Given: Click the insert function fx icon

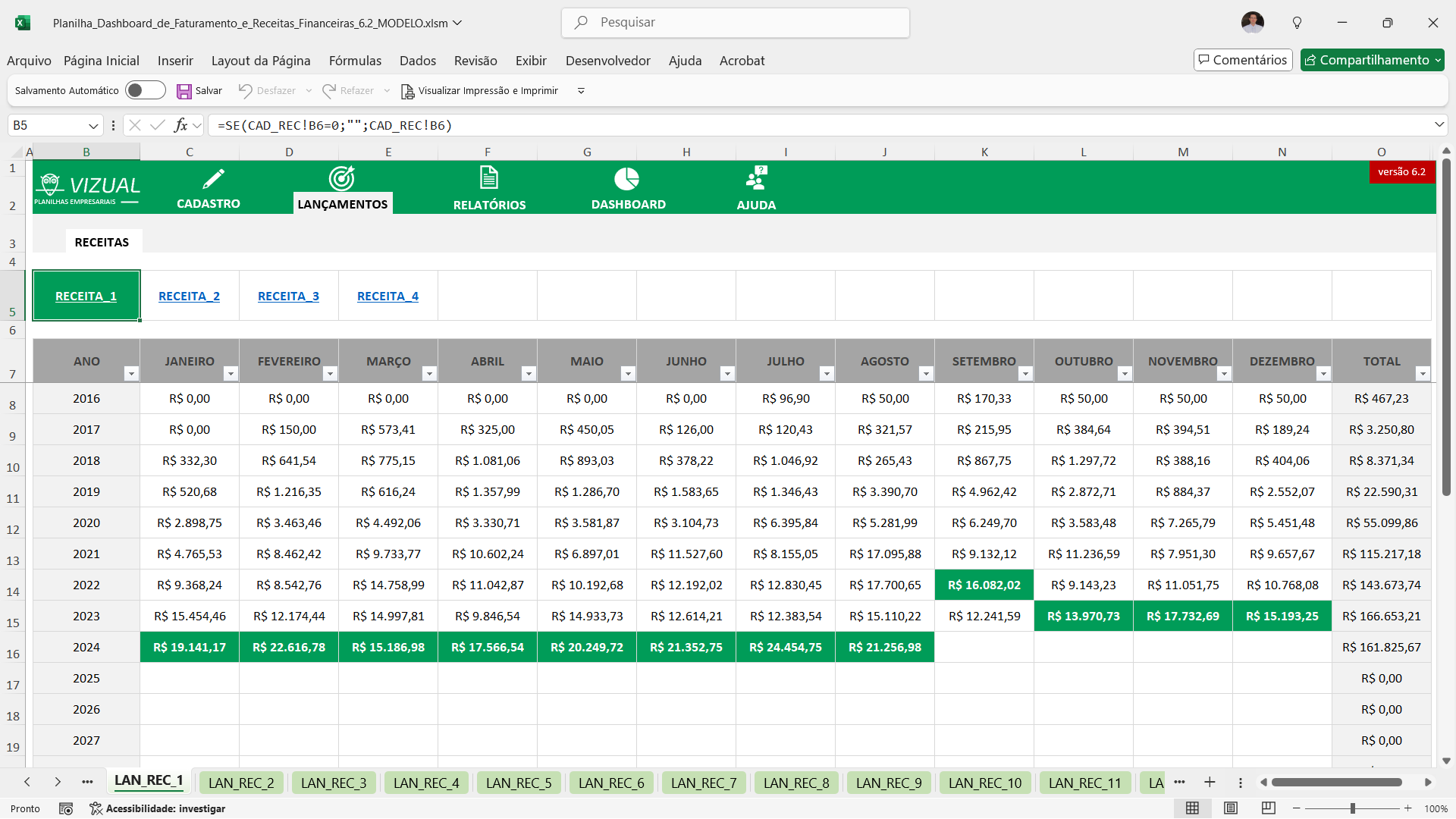Looking at the screenshot, I should pyautogui.click(x=180, y=125).
